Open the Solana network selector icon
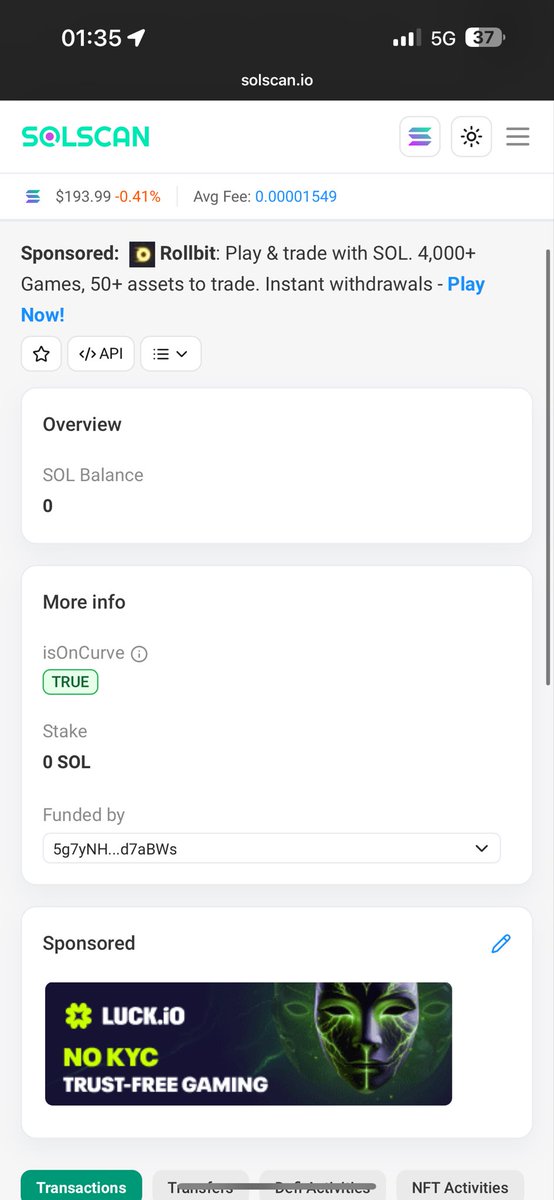The image size is (554, 1200). pos(420,136)
